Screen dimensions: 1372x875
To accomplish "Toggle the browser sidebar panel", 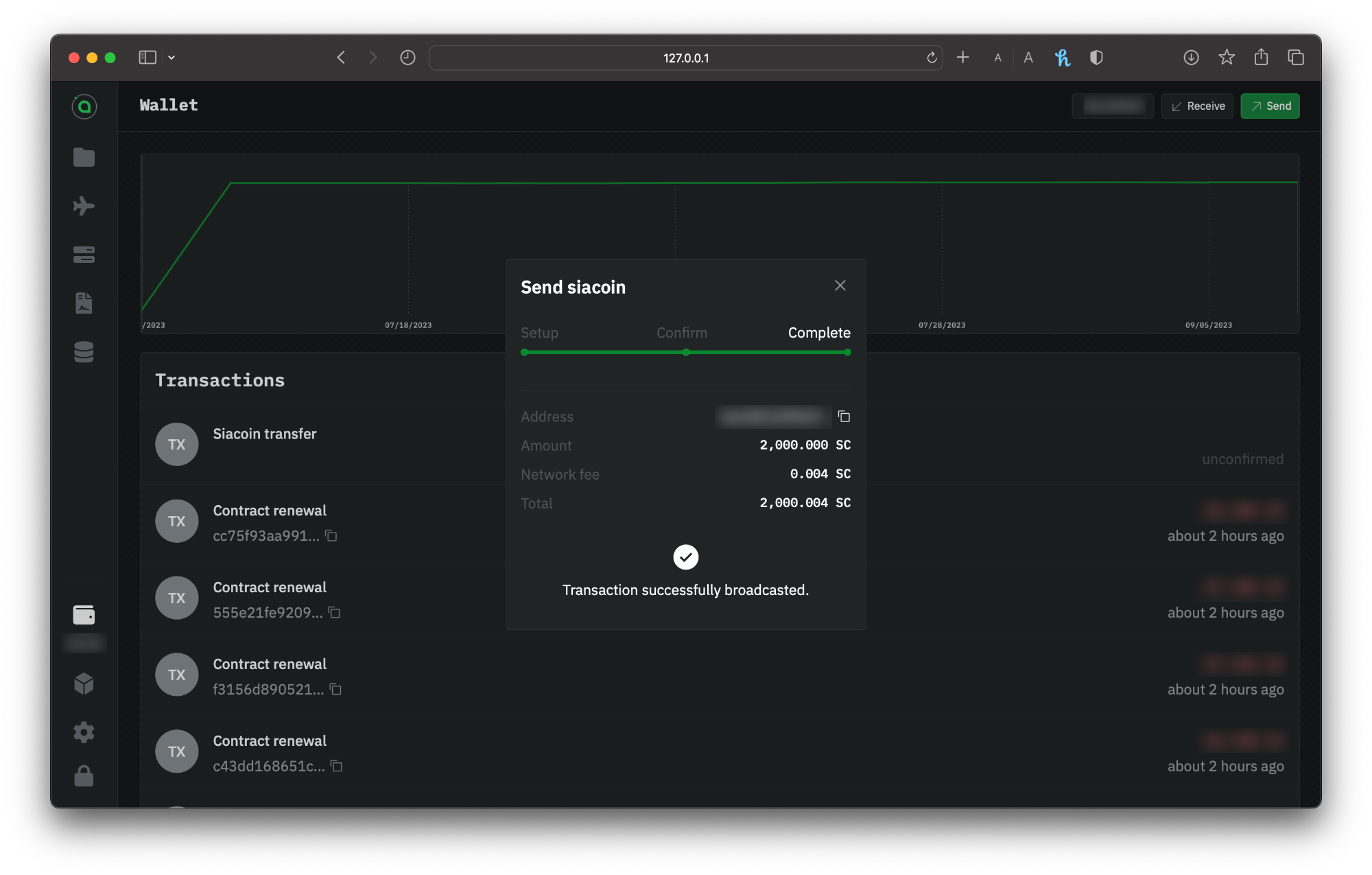I will (147, 58).
